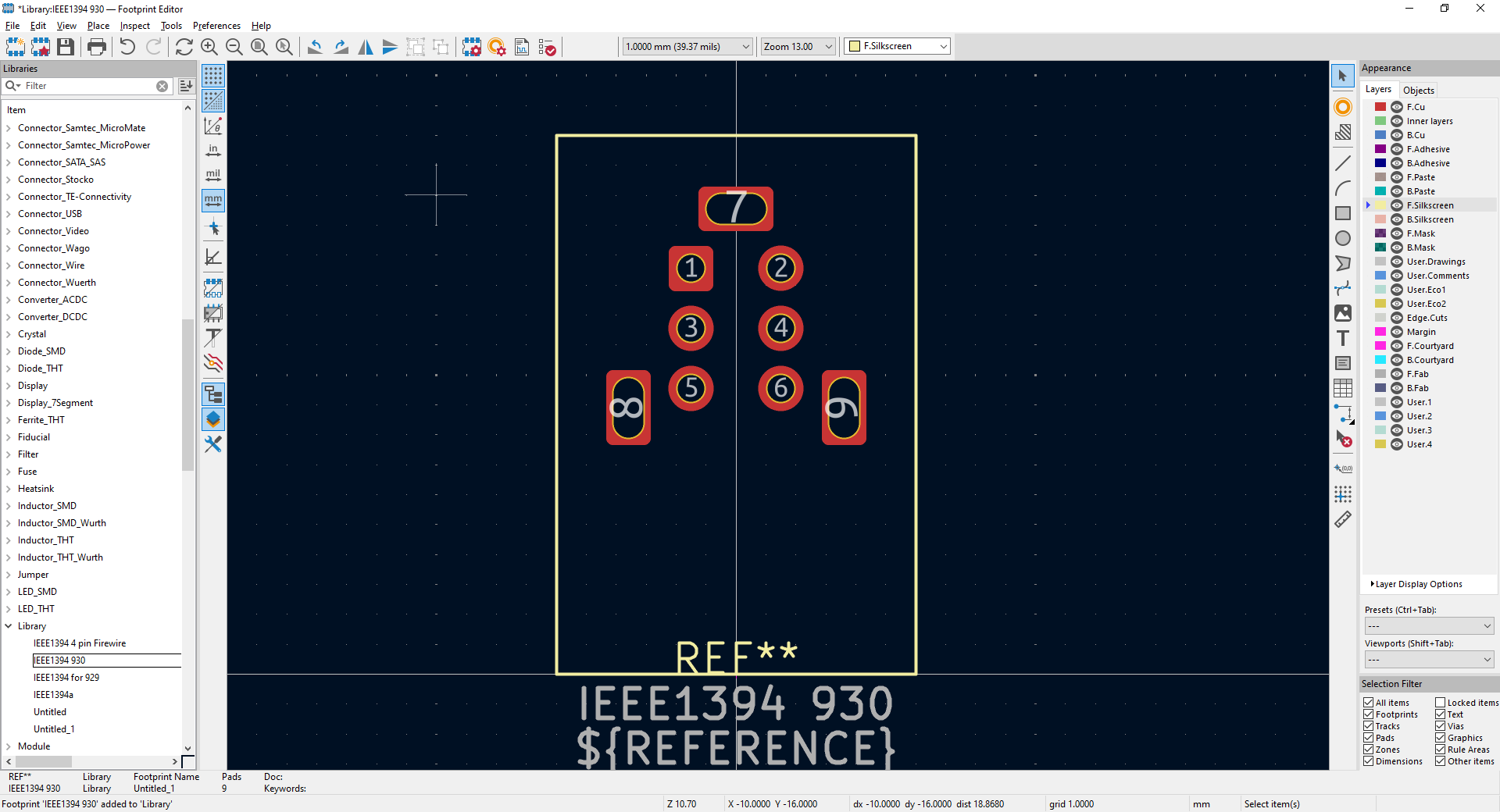1500x812 pixels.
Task: Toggle the Locked items checkbox
Action: [1440, 703]
